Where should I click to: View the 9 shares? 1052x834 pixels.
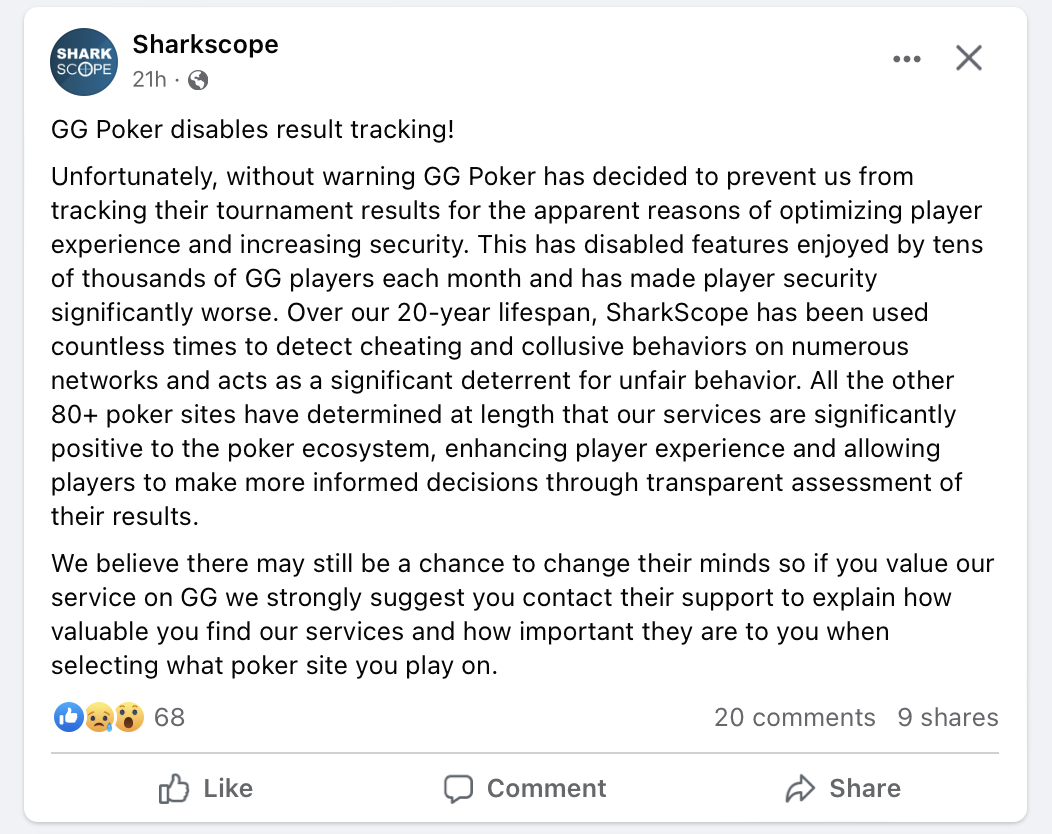947,717
